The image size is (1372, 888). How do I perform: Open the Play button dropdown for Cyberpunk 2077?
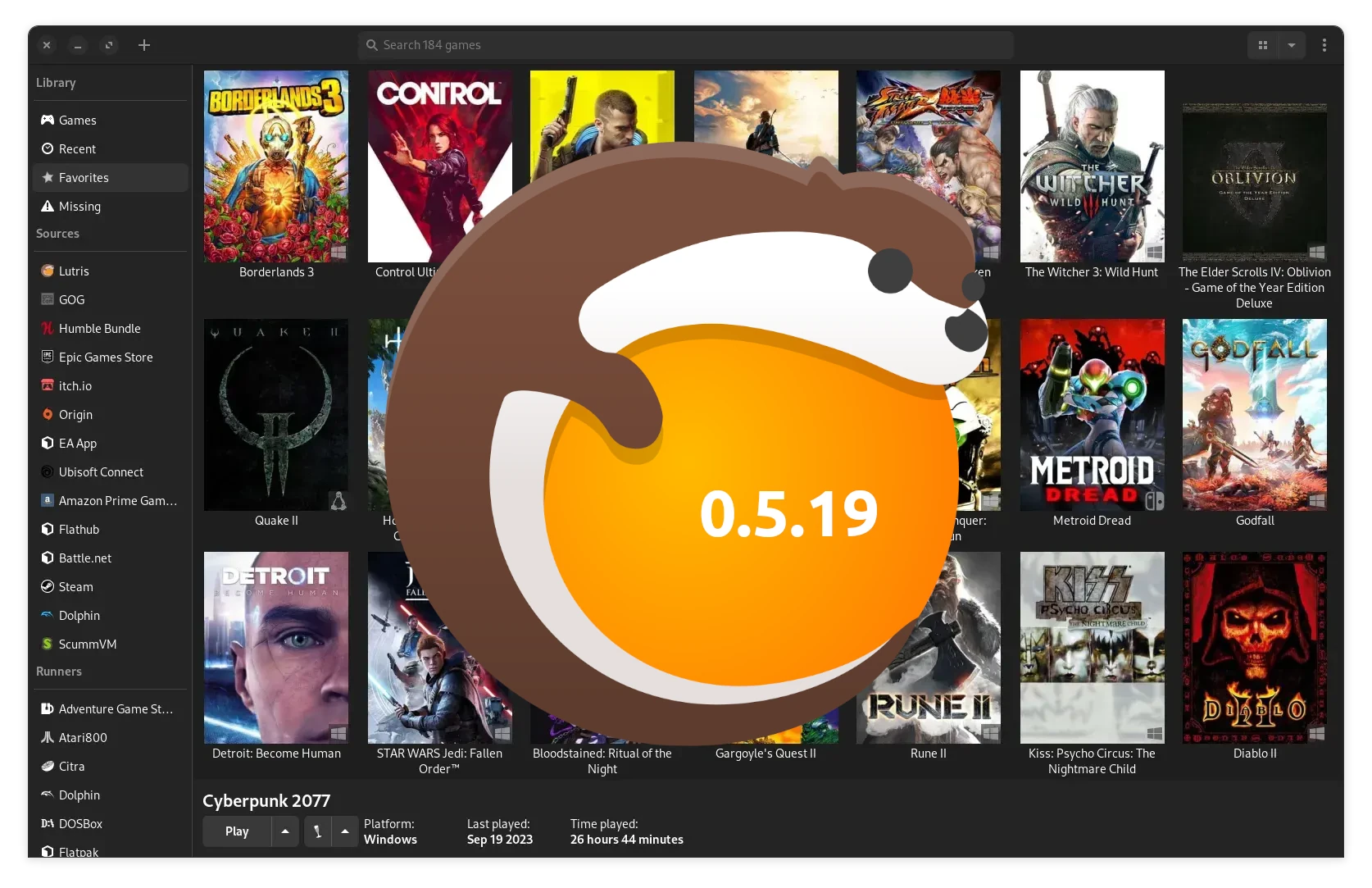point(284,831)
